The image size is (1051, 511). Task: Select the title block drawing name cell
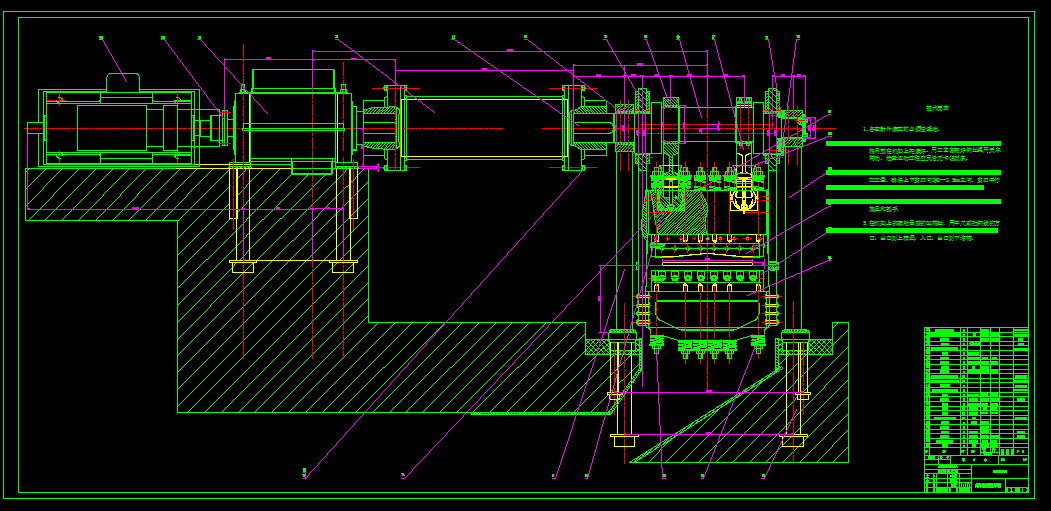(989, 485)
